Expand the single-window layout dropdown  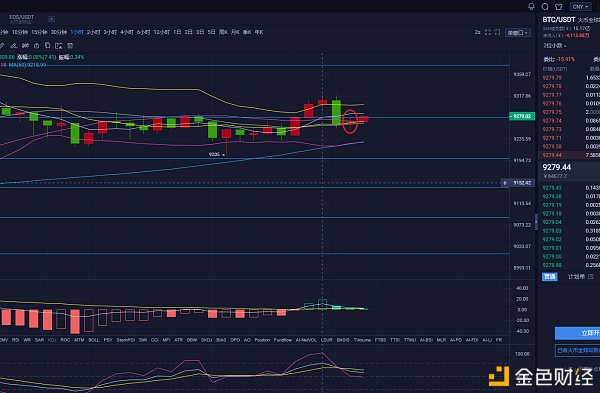coord(517,33)
